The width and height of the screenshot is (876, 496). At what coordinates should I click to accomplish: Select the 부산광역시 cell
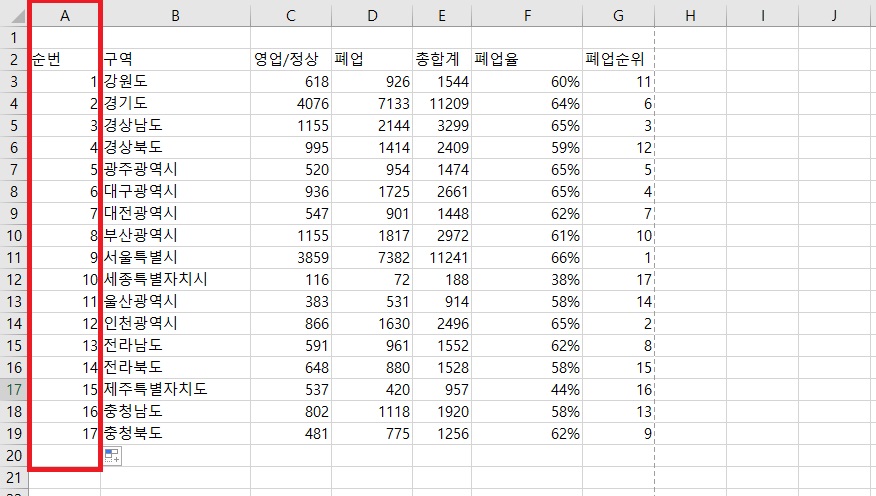[x=175, y=236]
